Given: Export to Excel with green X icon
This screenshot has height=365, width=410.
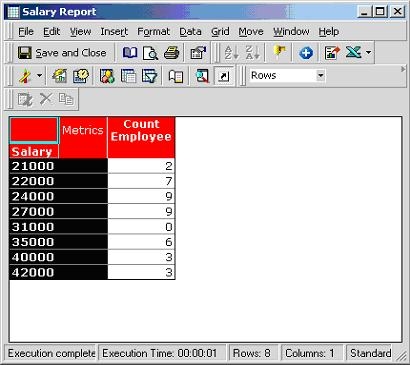Looking at the screenshot, I should coord(354,53).
